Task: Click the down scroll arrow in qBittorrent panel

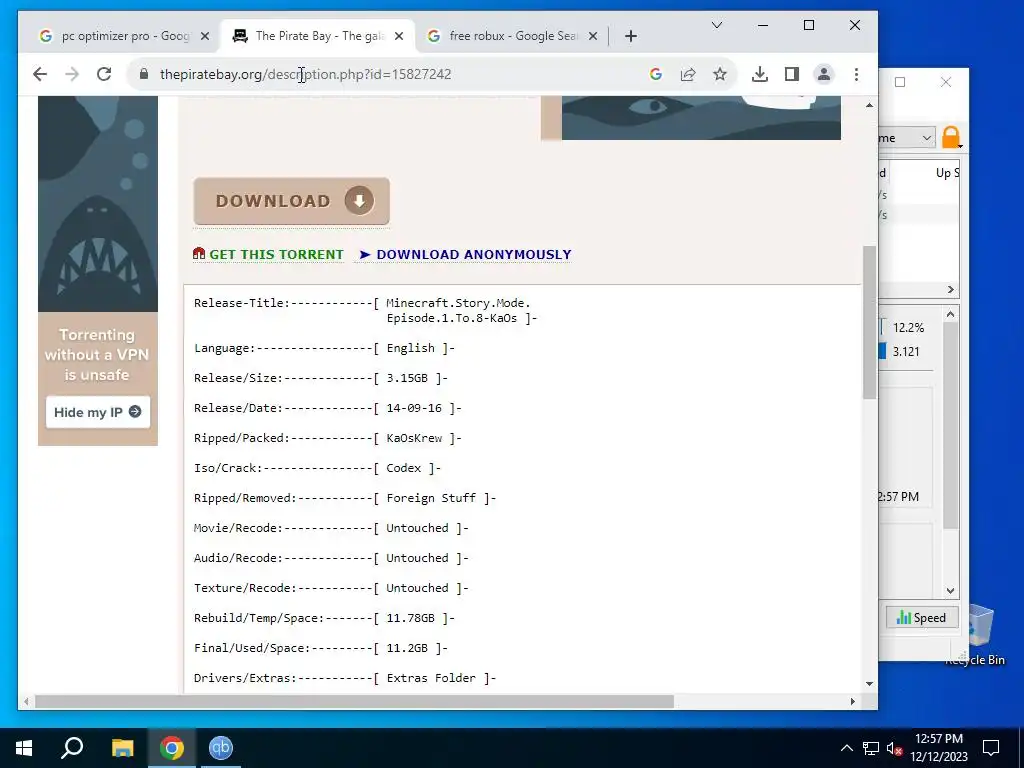Action: 950,590
